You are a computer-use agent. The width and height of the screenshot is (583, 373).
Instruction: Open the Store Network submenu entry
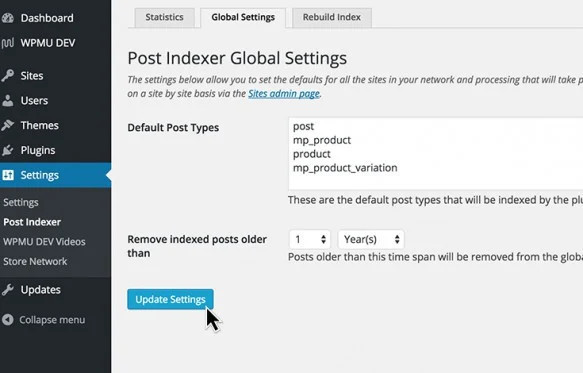[x=35, y=261]
